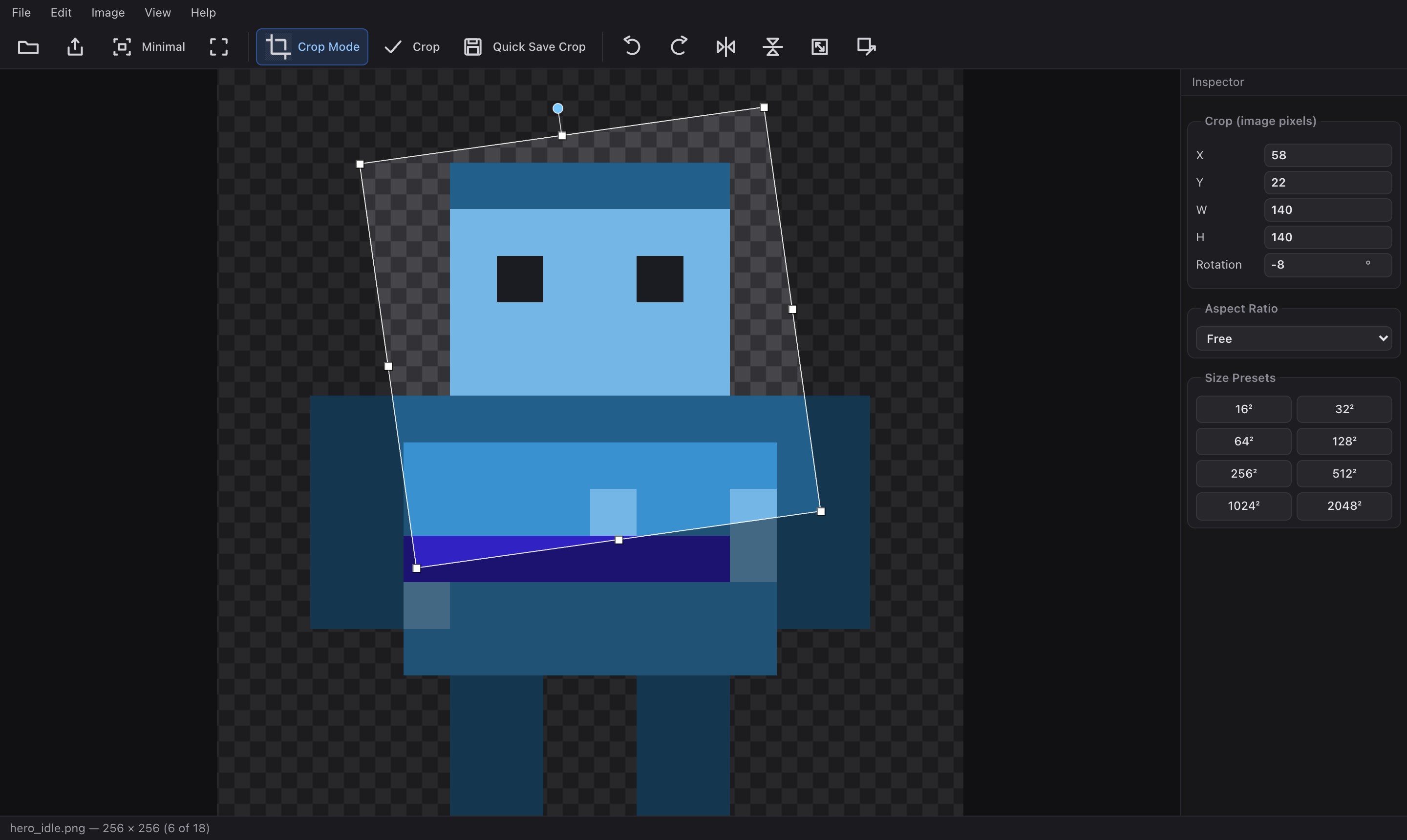This screenshot has height=840, width=1407.
Task: Select the 2048² size preset
Action: coord(1344,505)
